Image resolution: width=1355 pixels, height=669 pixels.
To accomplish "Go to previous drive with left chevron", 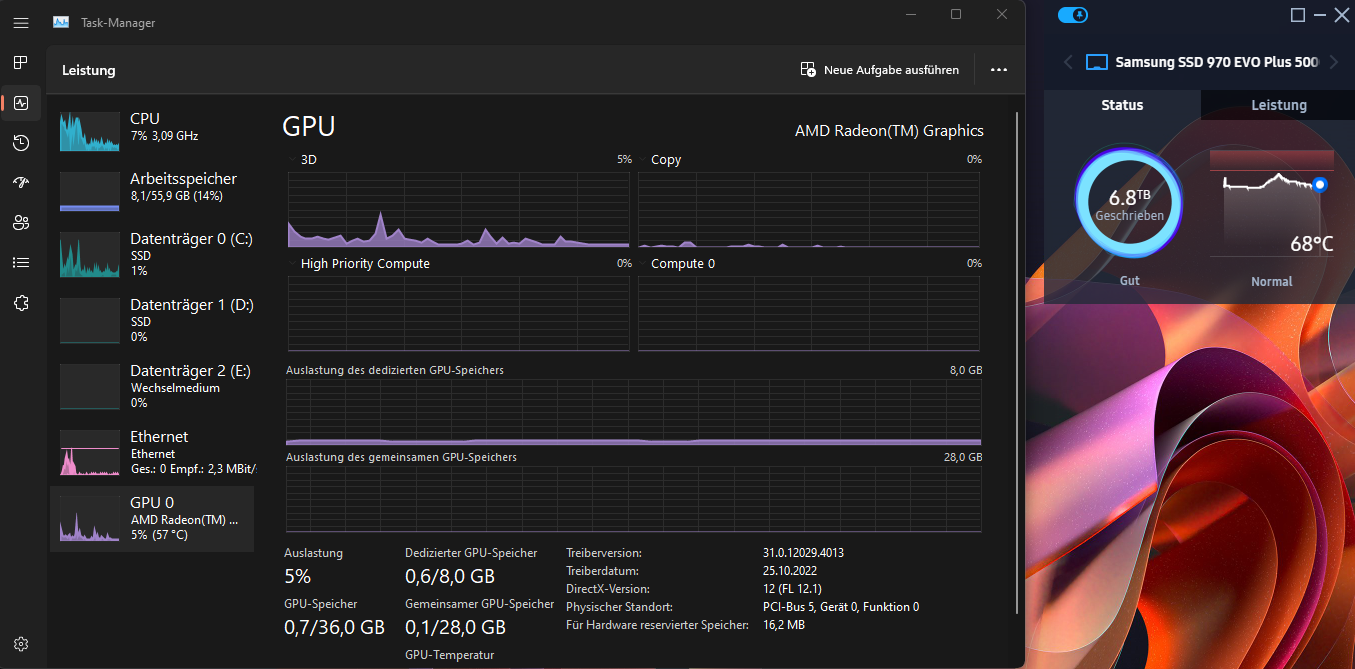I will [x=1068, y=62].
